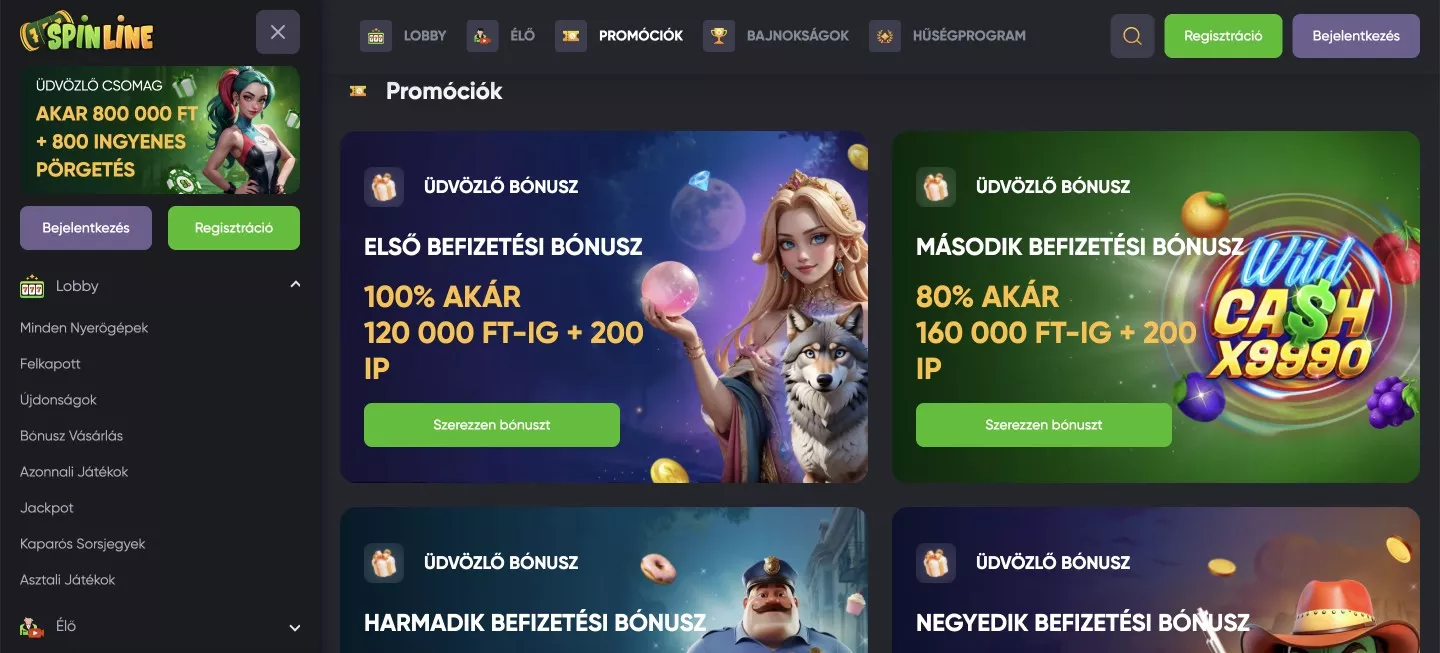Open Bónusz Vásárlás in the sidebar
The width and height of the screenshot is (1440, 653).
(x=72, y=436)
